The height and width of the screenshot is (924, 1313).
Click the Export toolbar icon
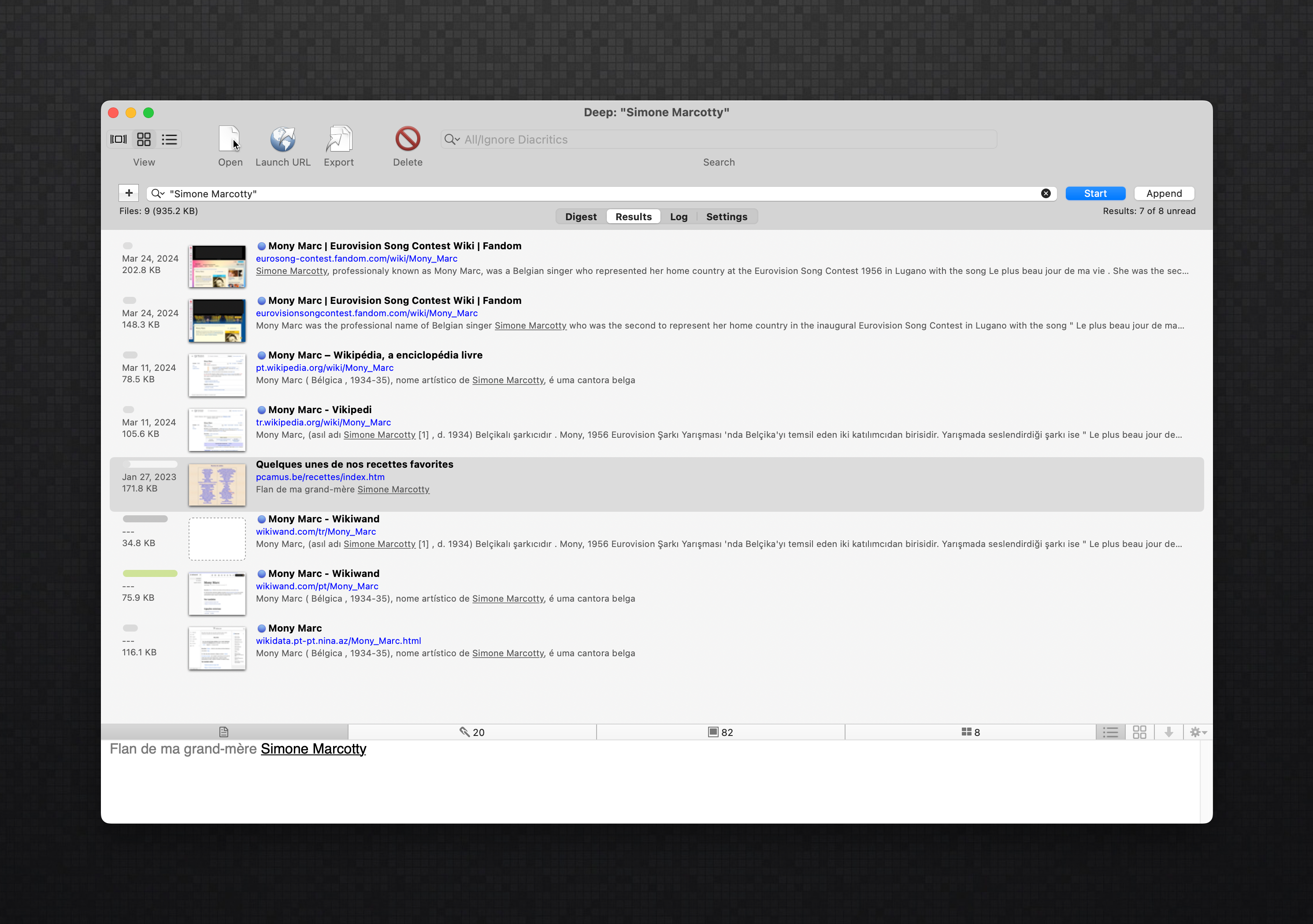pyautogui.click(x=339, y=139)
